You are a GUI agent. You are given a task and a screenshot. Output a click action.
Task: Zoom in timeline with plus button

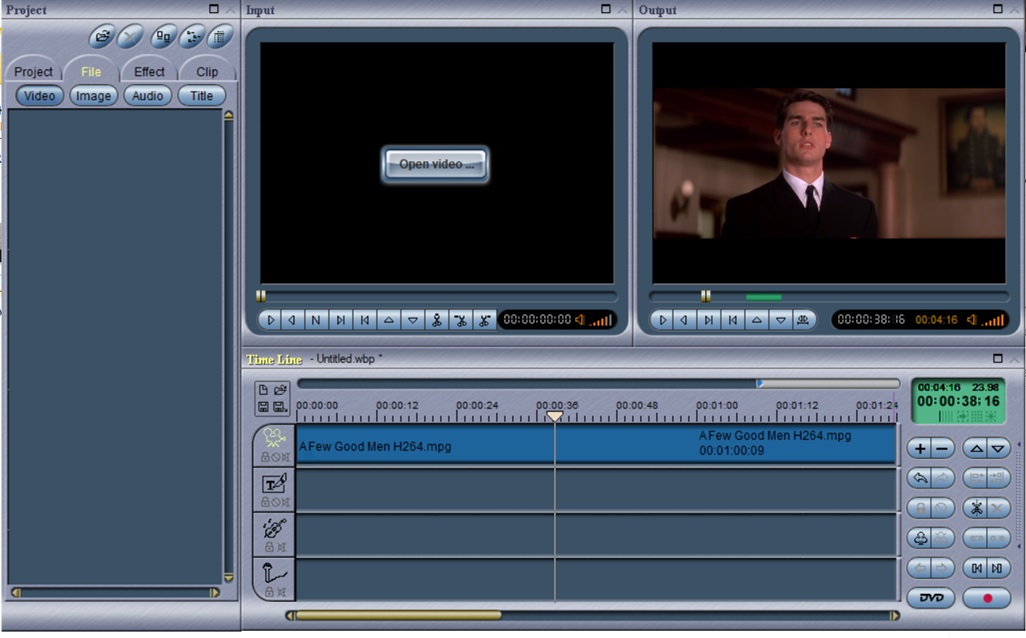pyautogui.click(x=920, y=448)
